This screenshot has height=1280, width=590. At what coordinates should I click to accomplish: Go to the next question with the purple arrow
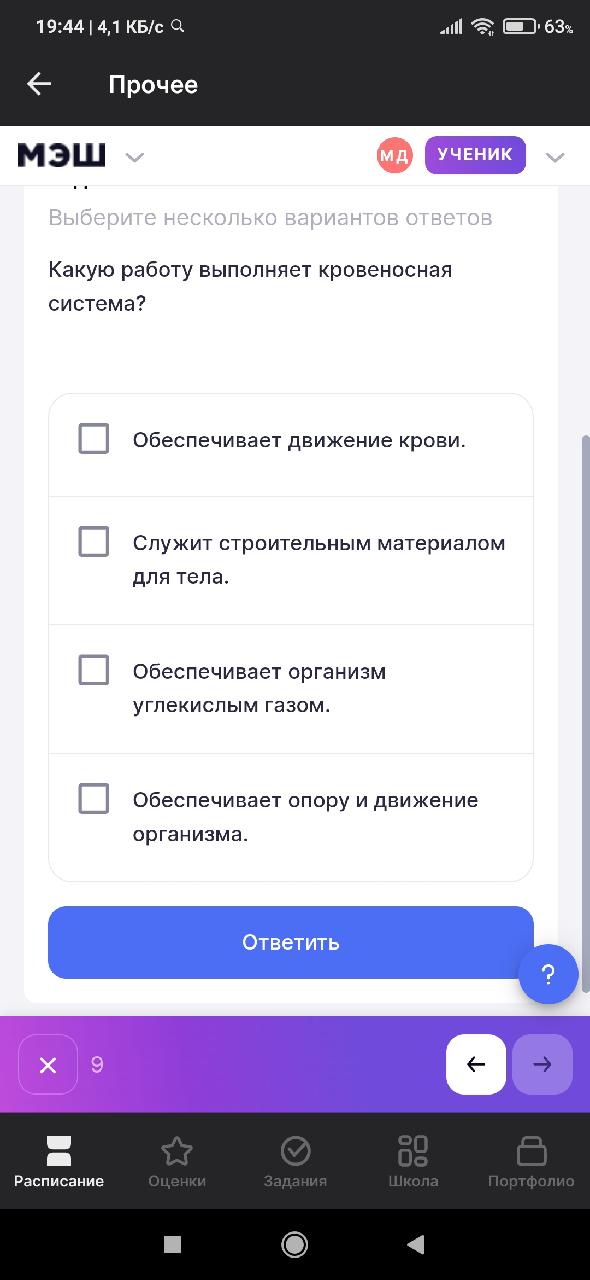[542, 1065]
